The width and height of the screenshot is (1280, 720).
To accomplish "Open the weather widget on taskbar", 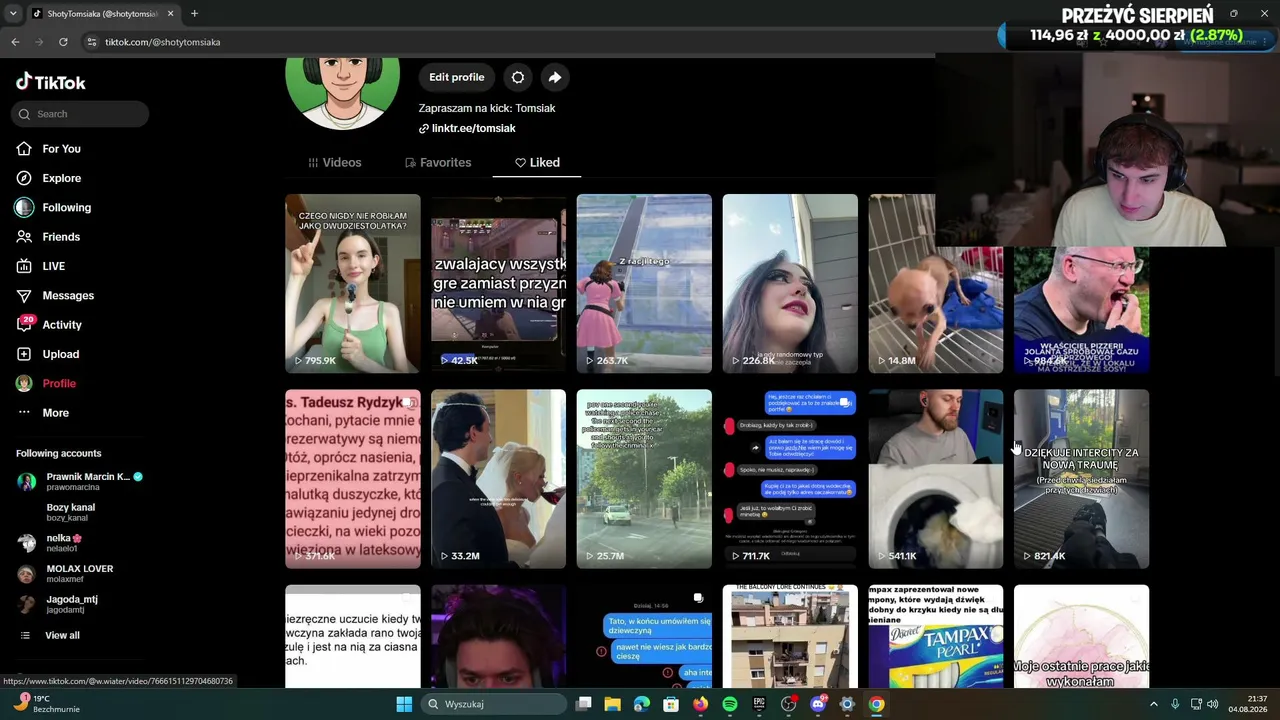I will pos(46,704).
